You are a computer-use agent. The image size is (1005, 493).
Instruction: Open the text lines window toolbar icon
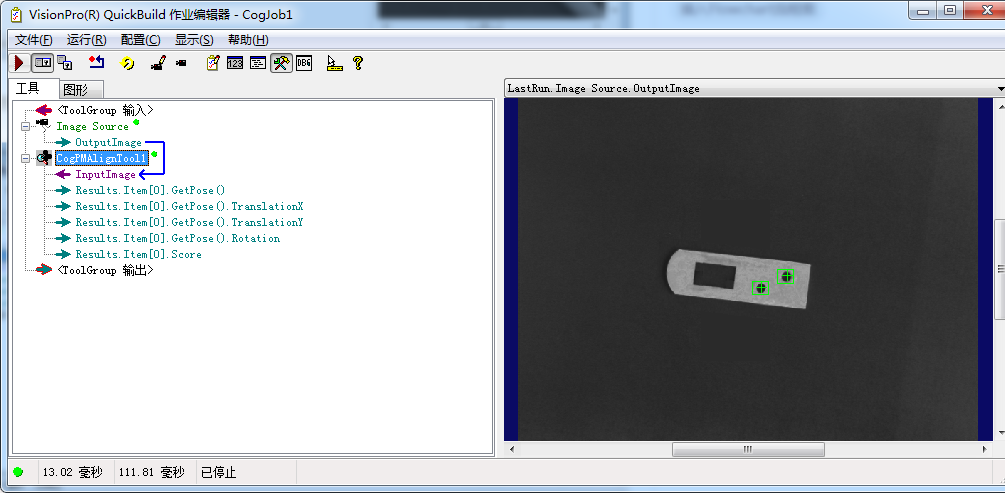tap(258, 63)
